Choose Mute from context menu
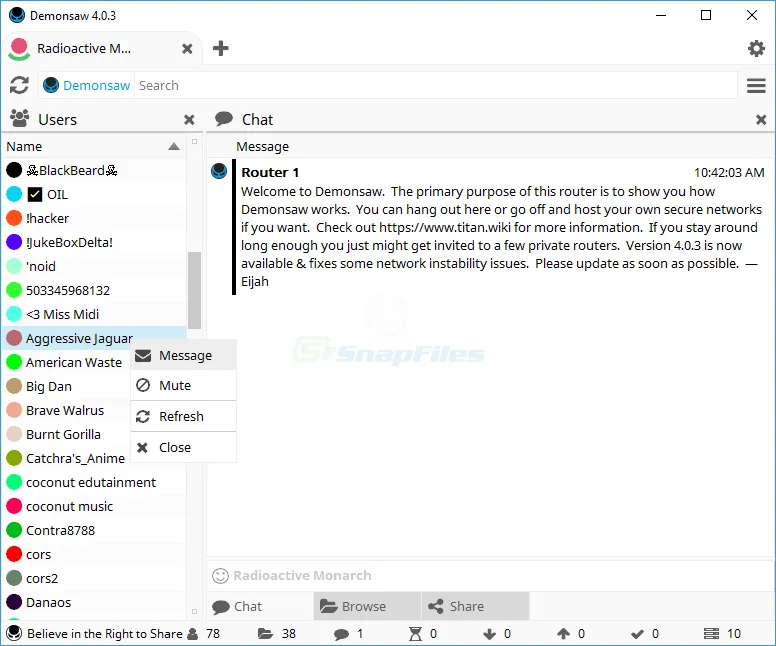This screenshot has height=646, width=776. coord(184,385)
